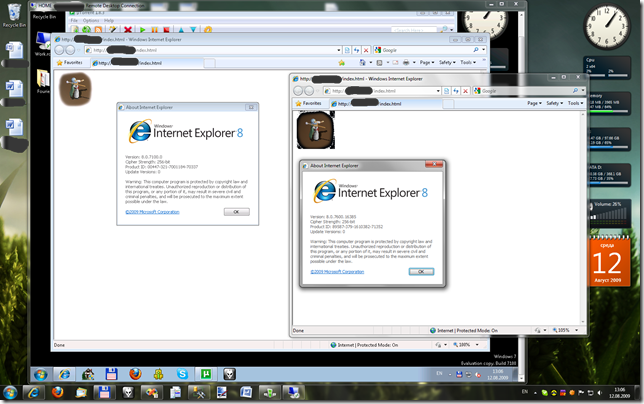Open Favorites star in front IE window
Image resolution: width=644 pixels, height=404 pixels.
(x=299, y=103)
